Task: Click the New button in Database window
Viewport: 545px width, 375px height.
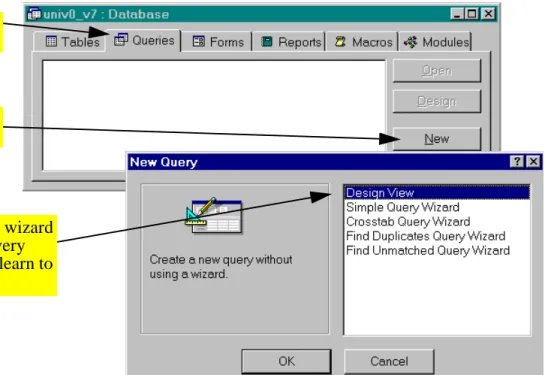Action: pyautogui.click(x=437, y=139)
